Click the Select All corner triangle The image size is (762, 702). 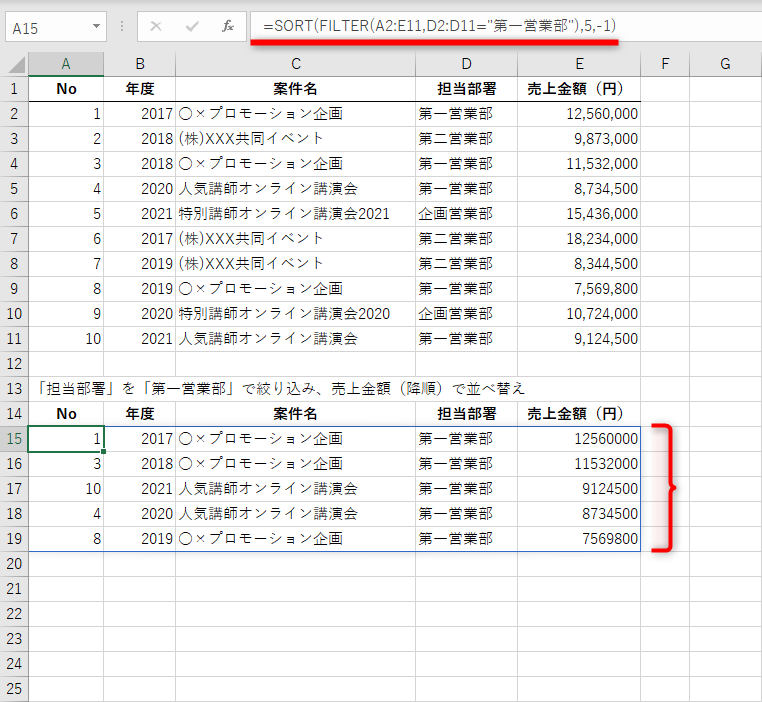[x=16, y=64]
